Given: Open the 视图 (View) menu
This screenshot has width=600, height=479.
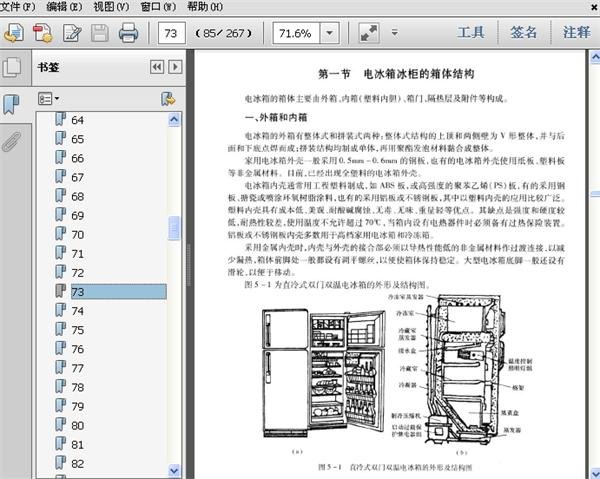Looking at the screenshot, I should point(110,7).
